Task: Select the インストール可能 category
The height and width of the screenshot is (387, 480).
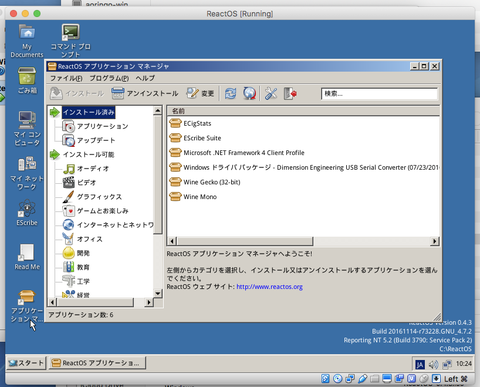Action: 89,155
